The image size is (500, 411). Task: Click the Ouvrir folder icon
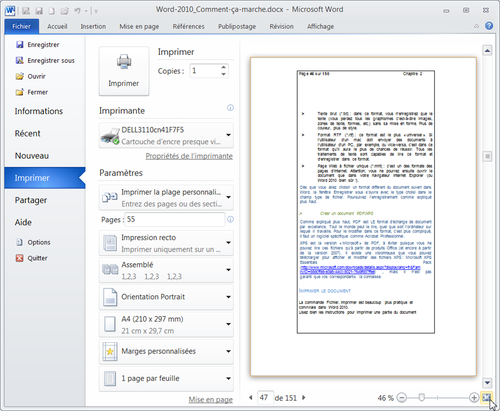(20, 76)
